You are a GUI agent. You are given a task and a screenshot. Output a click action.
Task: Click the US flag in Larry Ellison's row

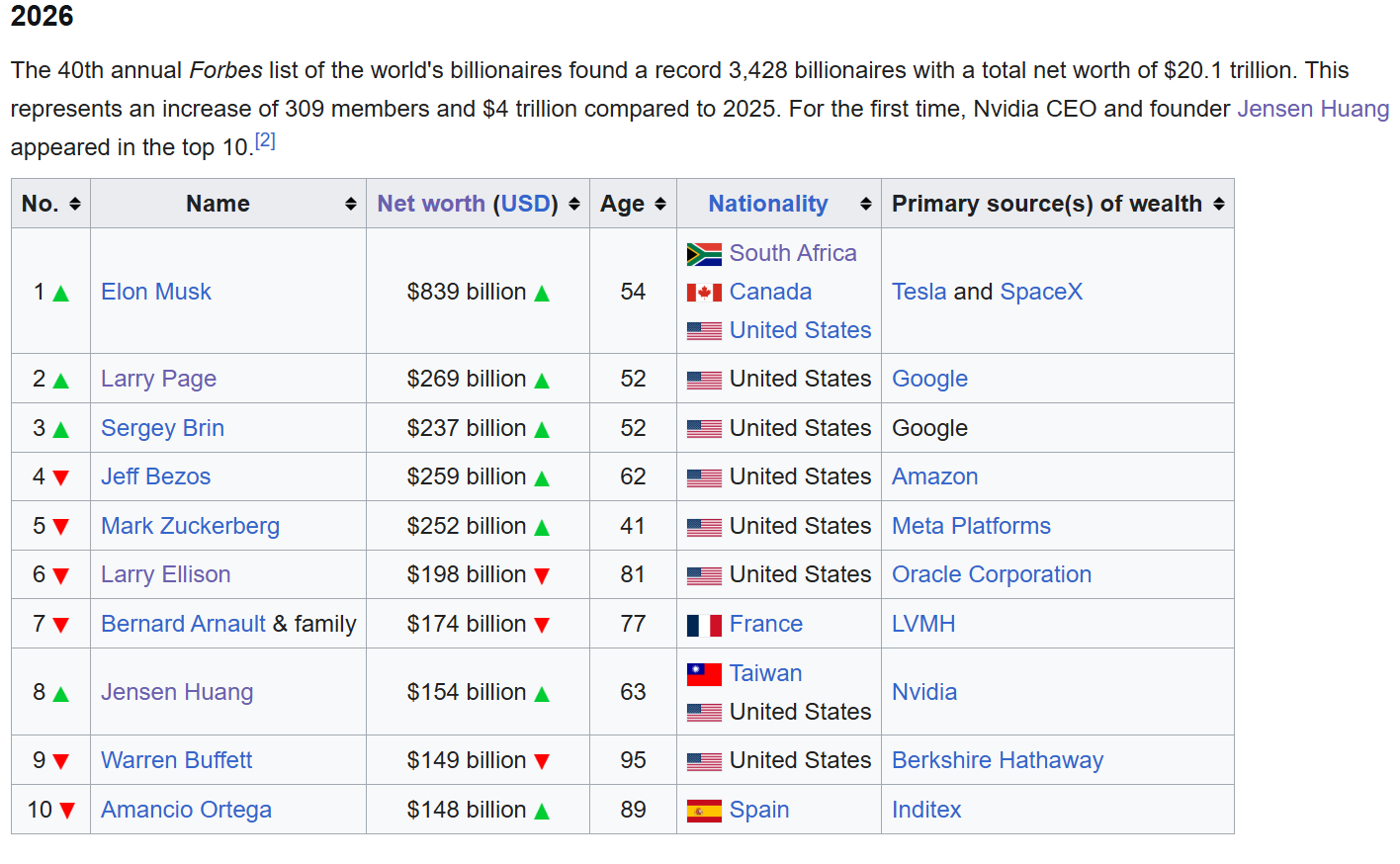point(704,575)
